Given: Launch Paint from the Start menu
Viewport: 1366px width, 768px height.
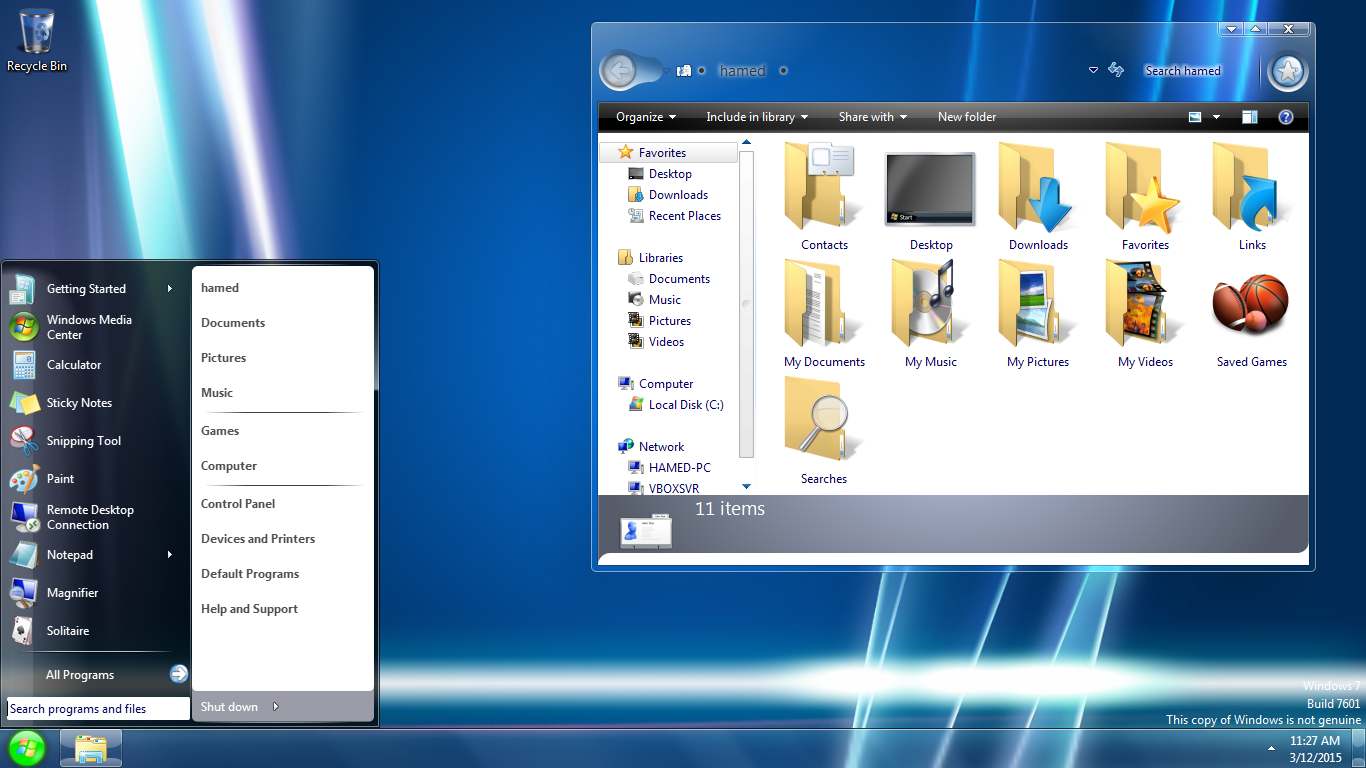Looking at the screenshot, I should (60, 479).
